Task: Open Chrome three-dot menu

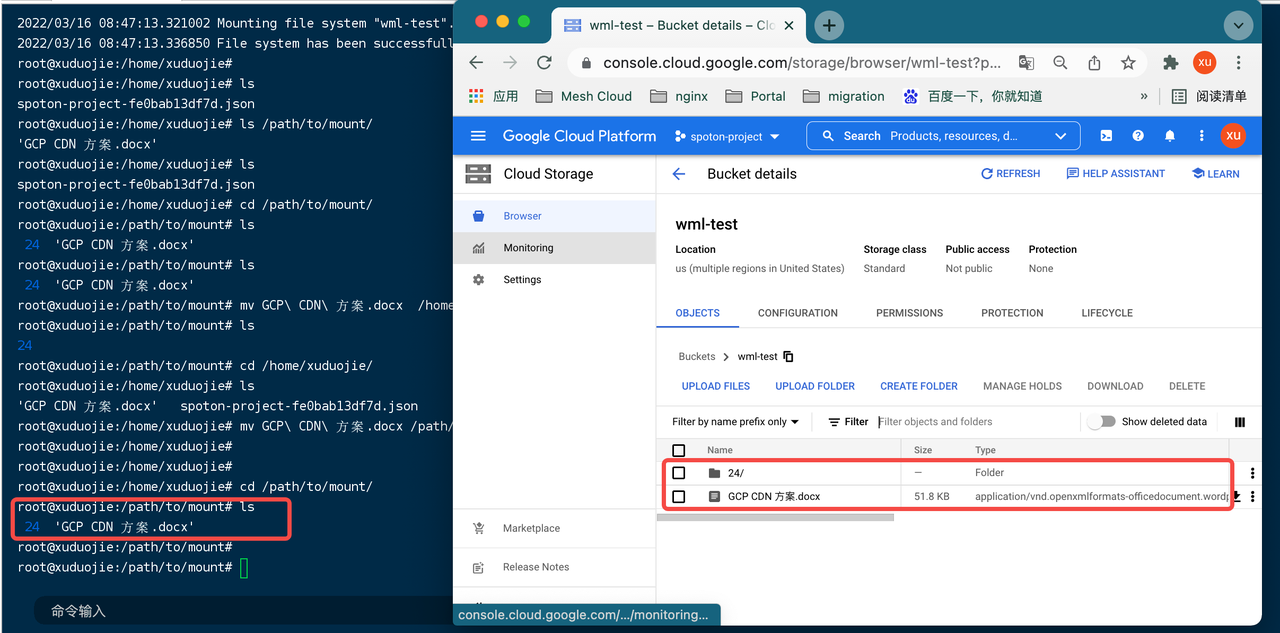Action: click(1240, 62)
